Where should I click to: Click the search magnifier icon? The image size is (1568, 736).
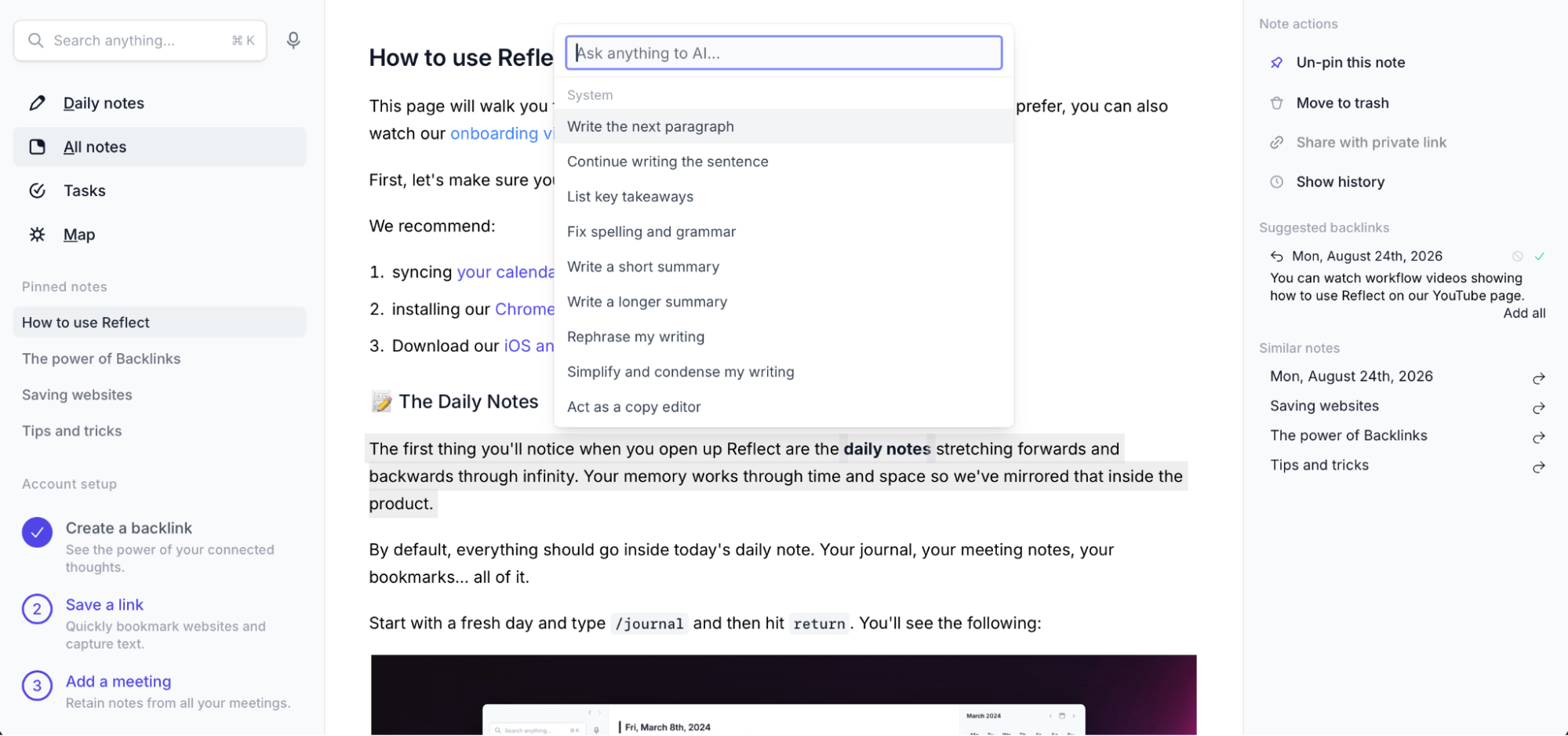(35, 40)
